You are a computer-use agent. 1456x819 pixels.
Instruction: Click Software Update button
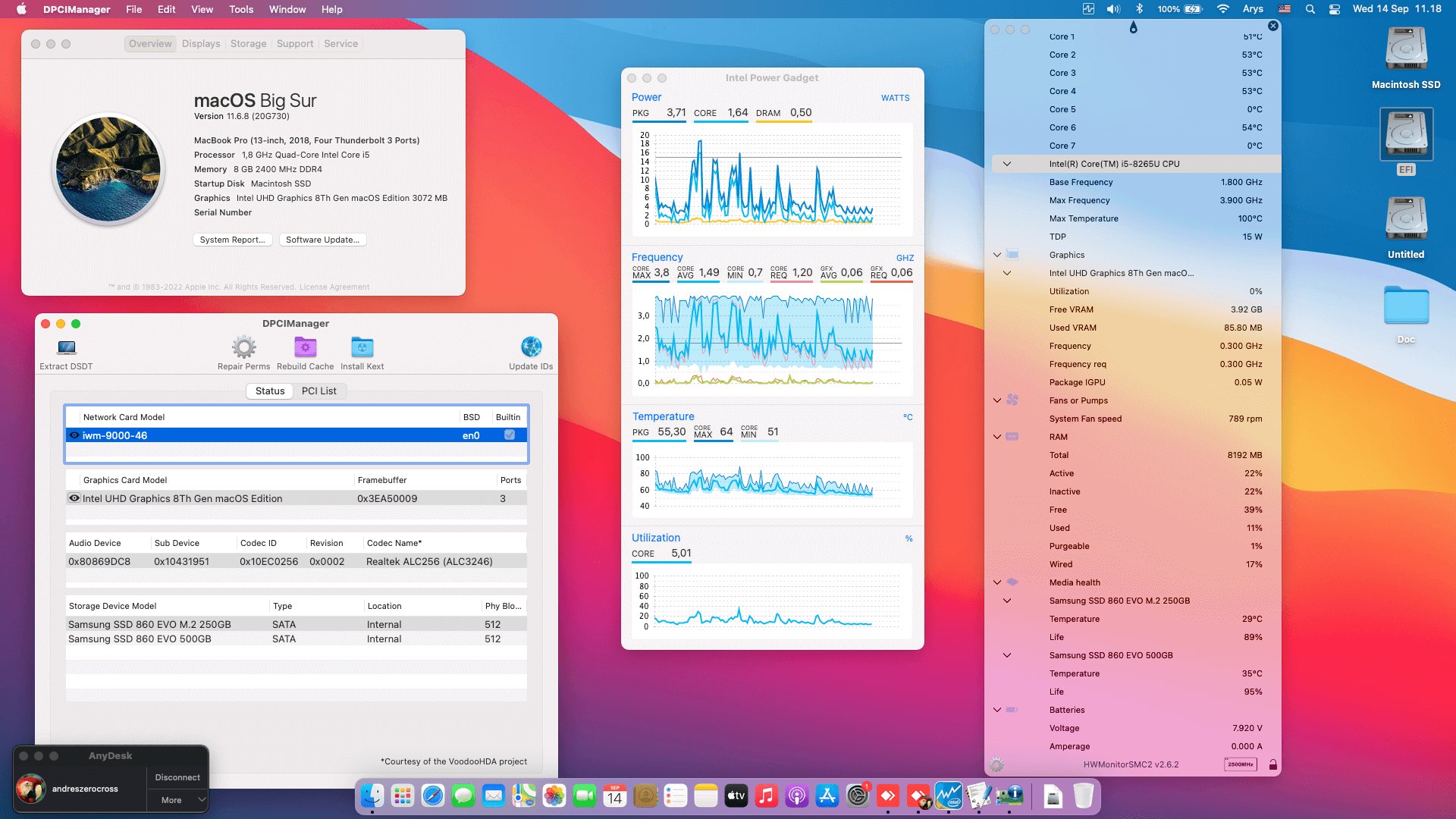(x=323, y=240)
